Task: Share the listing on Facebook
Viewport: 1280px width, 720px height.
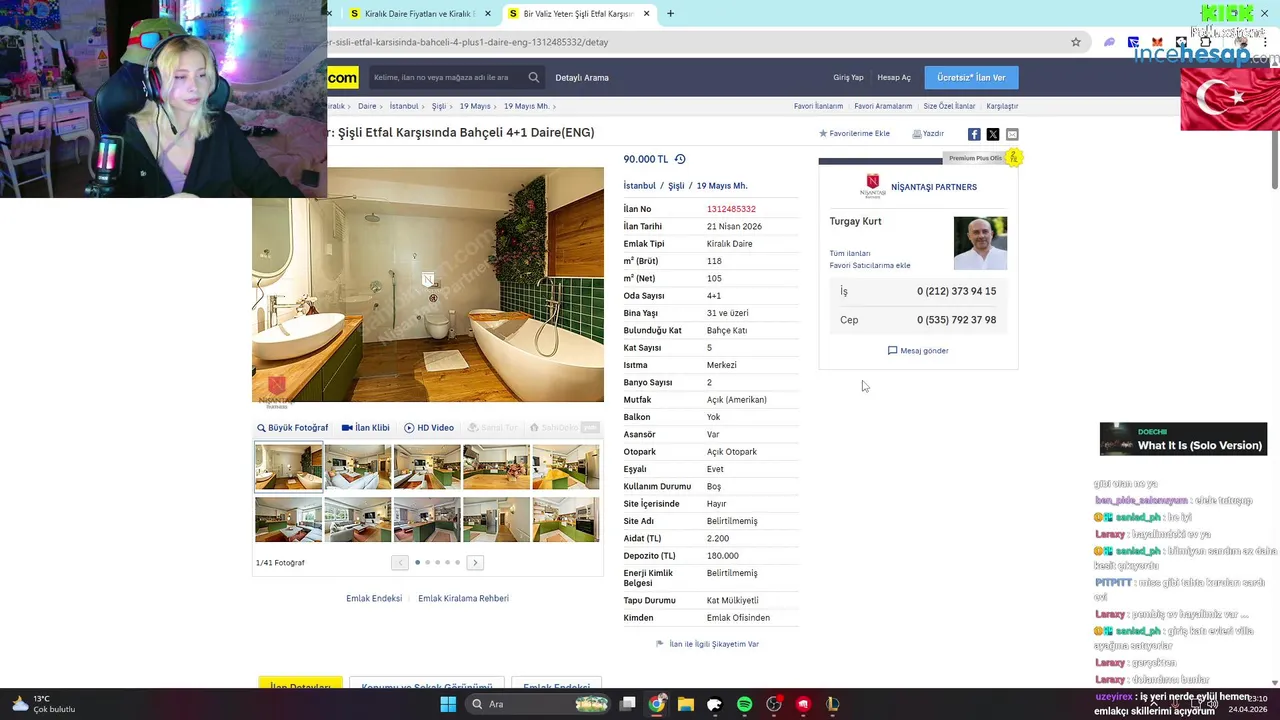Action: [974, 134]
